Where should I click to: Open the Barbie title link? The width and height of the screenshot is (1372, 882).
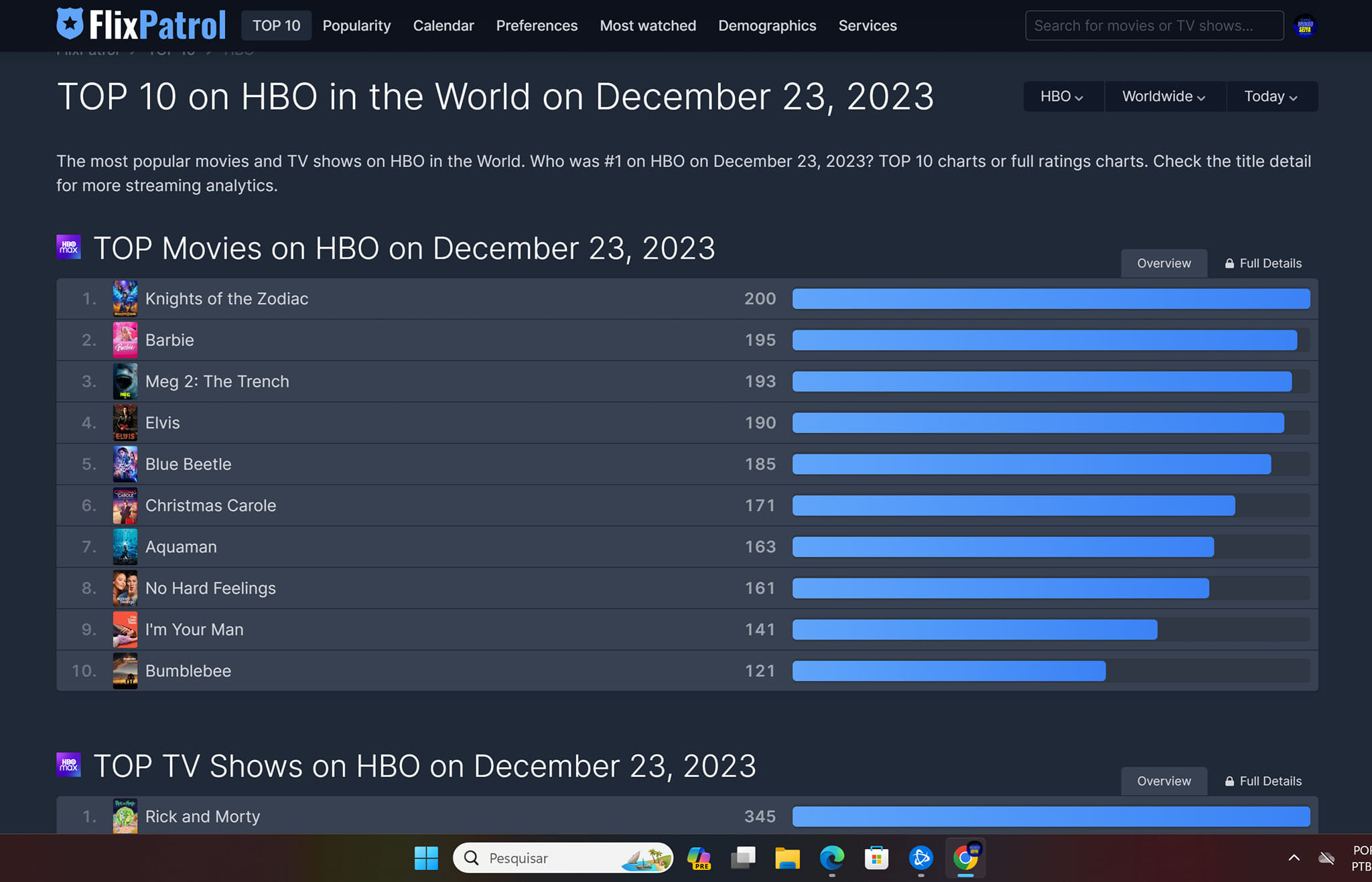pyautogui.click(x=169, y=340)
